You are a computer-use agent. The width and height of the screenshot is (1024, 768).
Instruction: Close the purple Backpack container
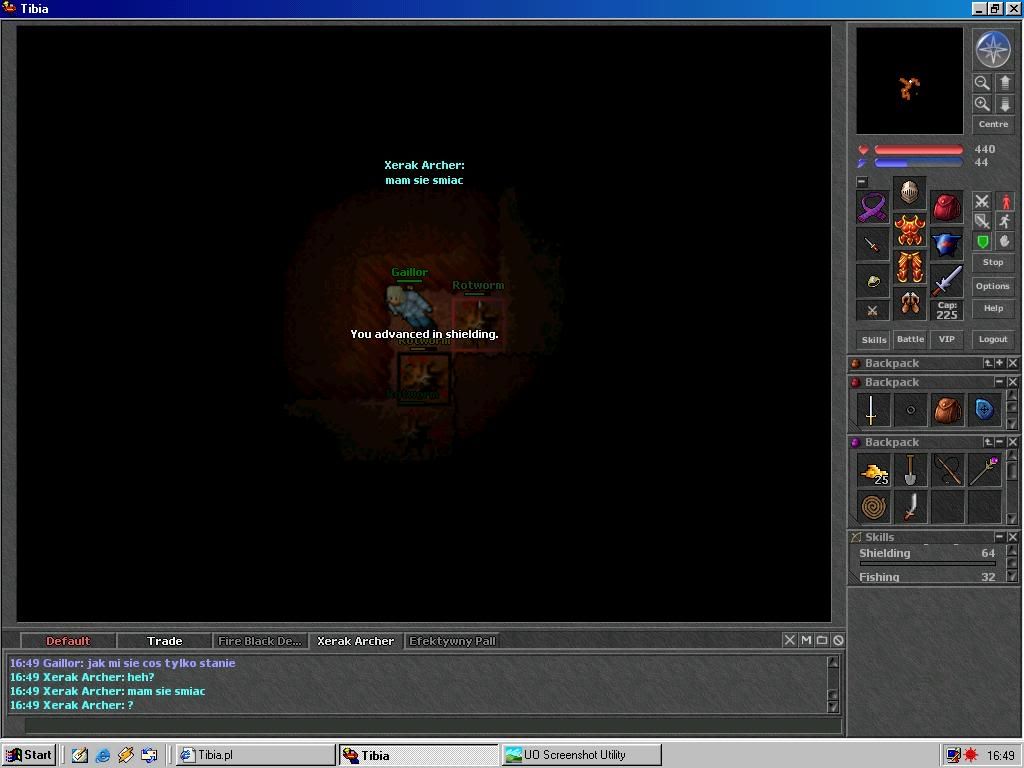(1012, 442)
